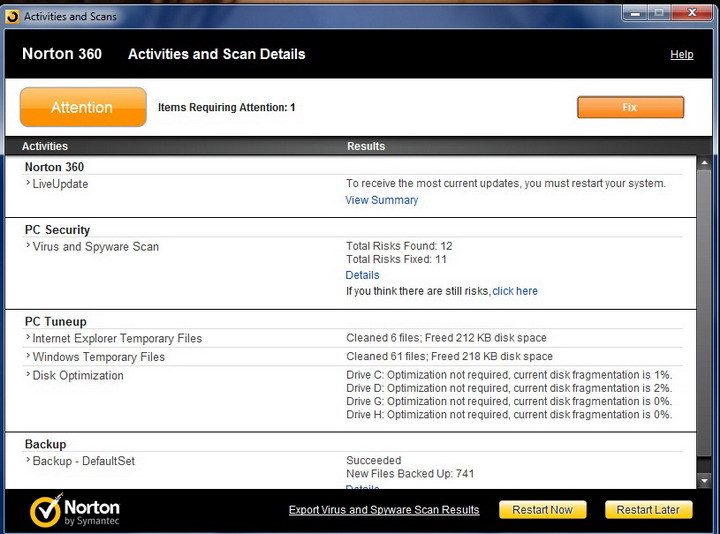Expand the Disk Optimization arrow
The image size is (720, 534).
point(28,376)
